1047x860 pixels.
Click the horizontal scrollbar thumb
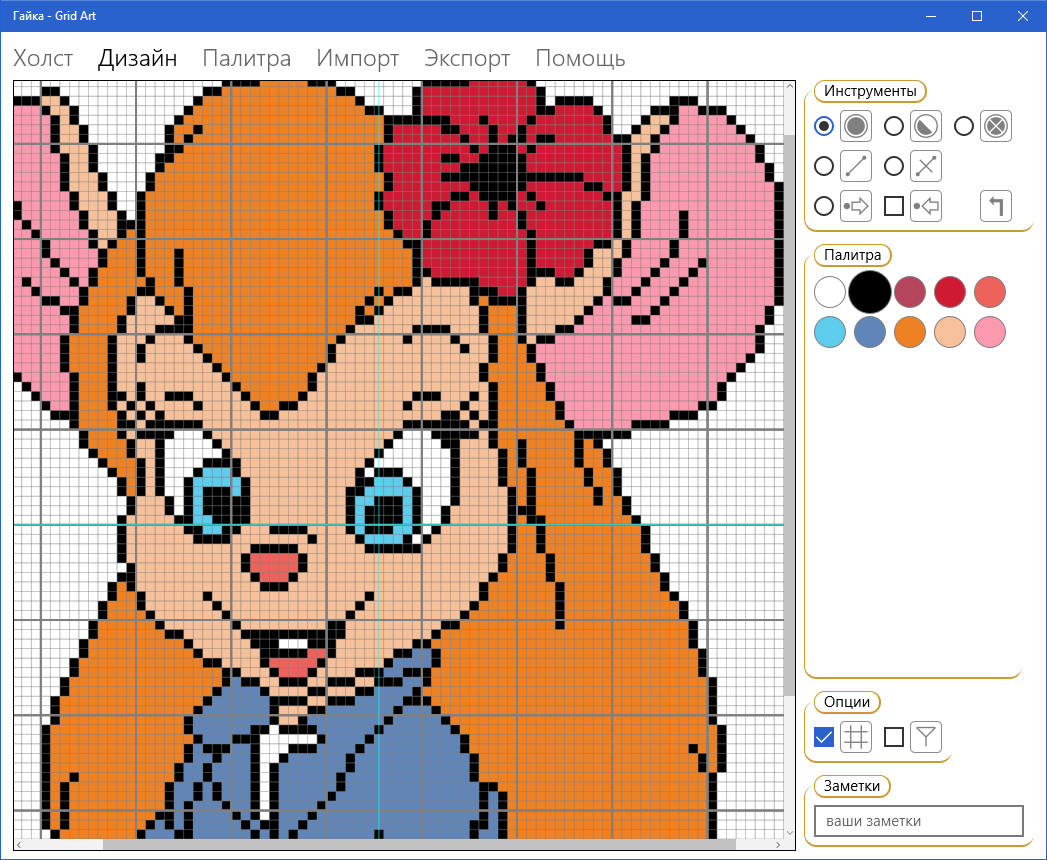coord(419,845)
